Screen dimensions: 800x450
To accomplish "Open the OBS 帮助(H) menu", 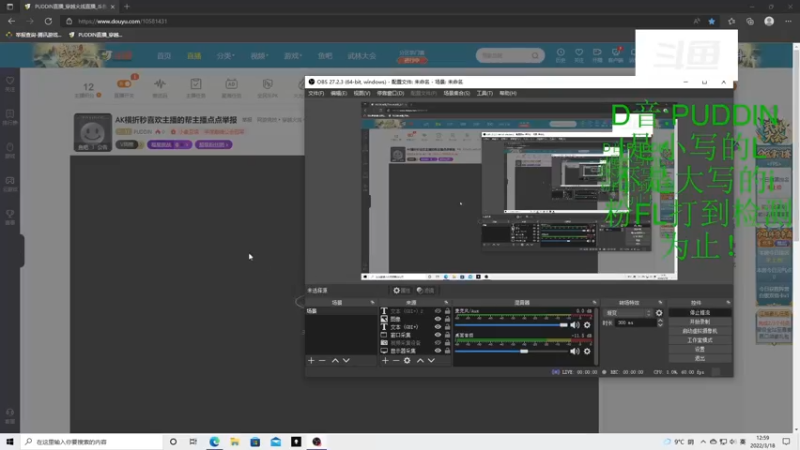I will click(508, 93).
